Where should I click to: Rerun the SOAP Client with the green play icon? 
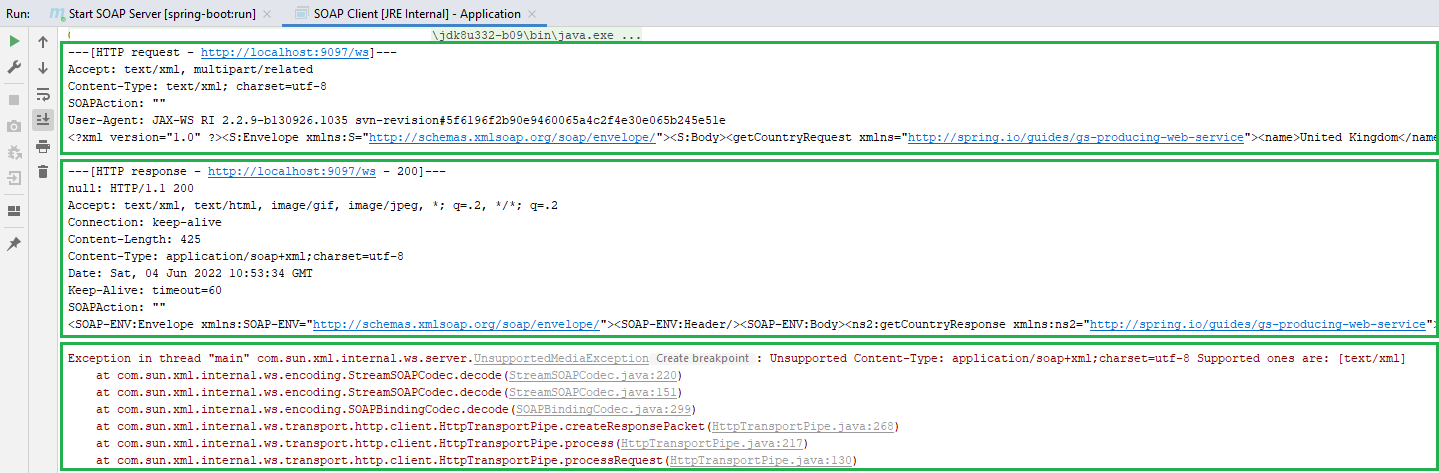(14, 42)
